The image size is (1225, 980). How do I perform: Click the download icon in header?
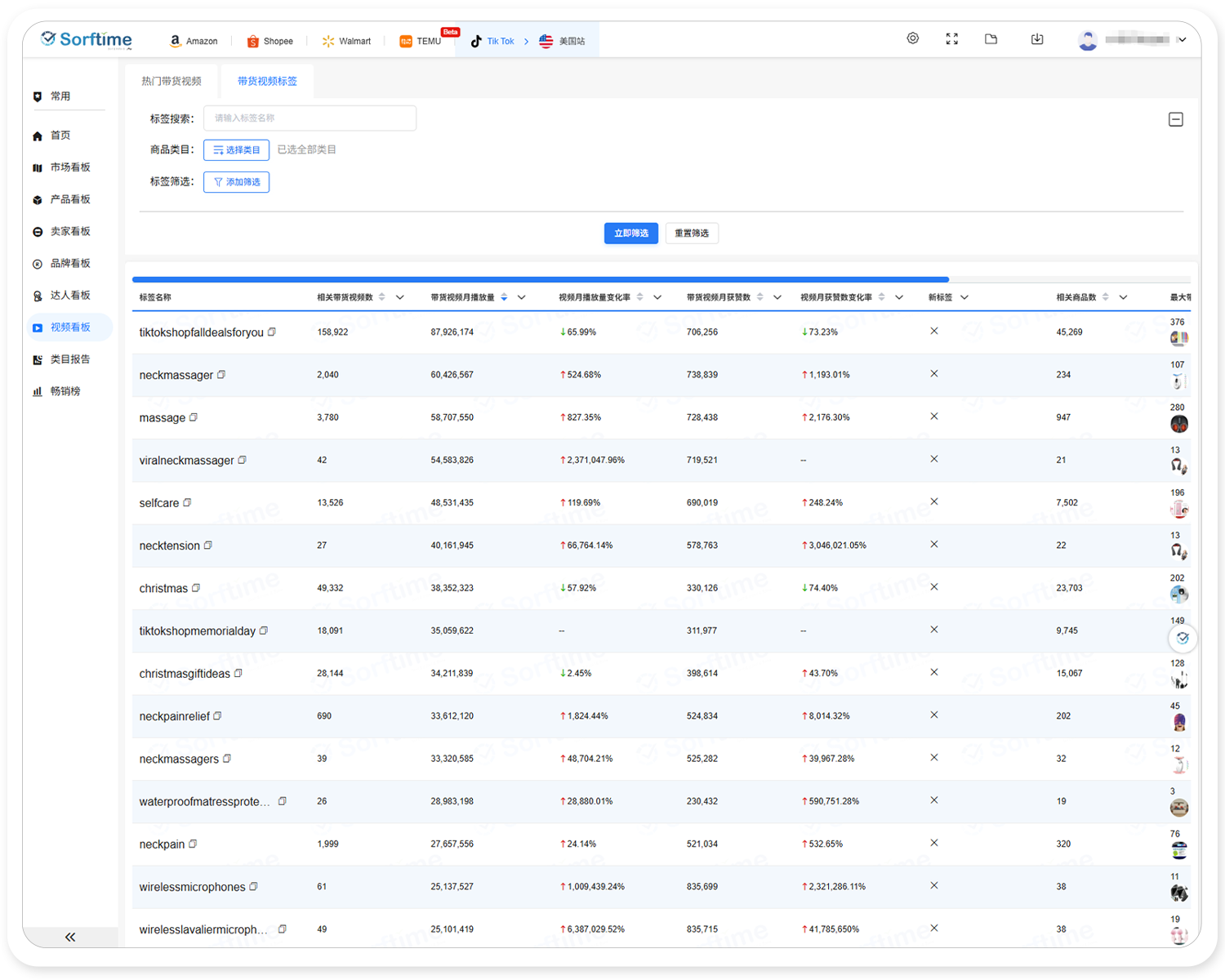tap(1037, 38)
